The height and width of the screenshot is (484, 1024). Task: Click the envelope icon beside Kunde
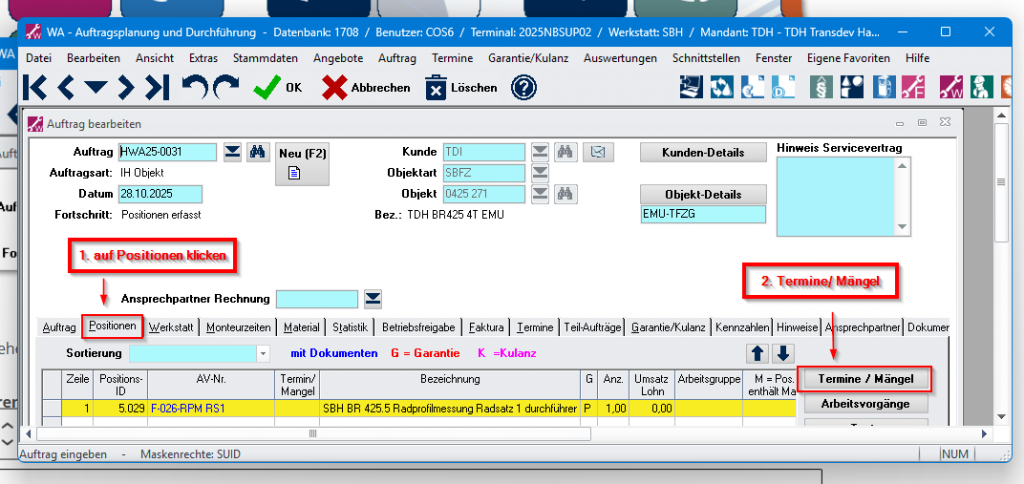coord(597,152)
